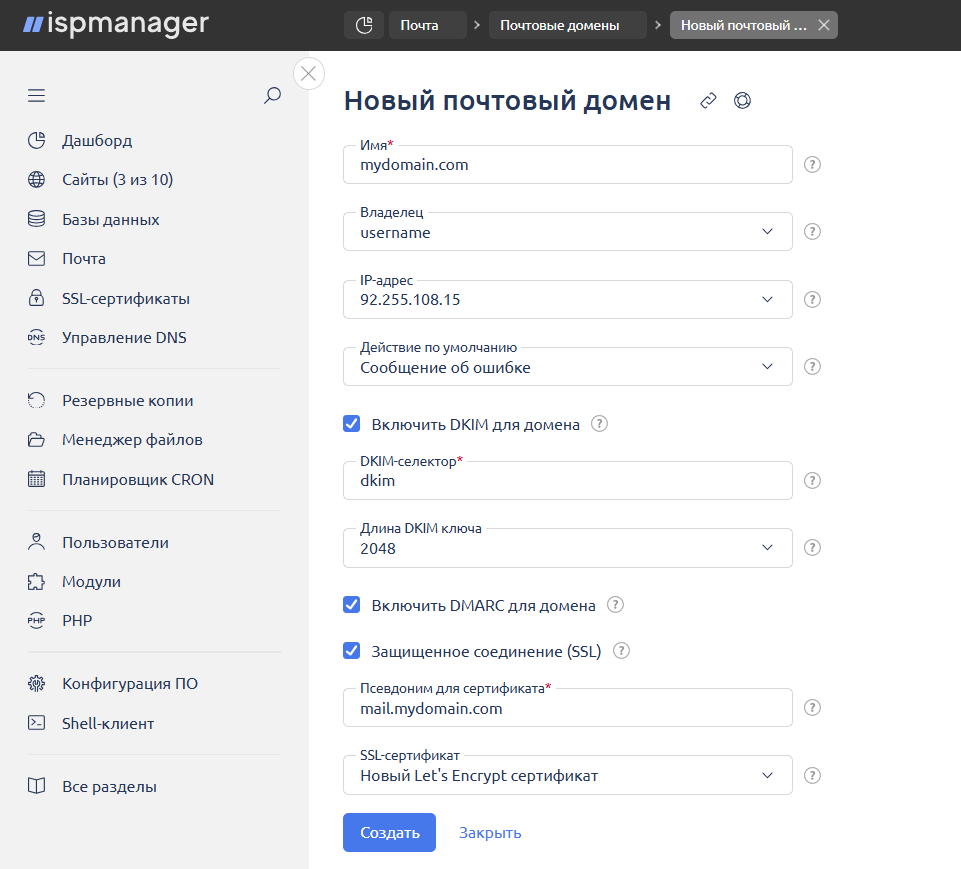Open SSL certificates in the sidebar
This screenshot has width=961, height=869.
125,298
